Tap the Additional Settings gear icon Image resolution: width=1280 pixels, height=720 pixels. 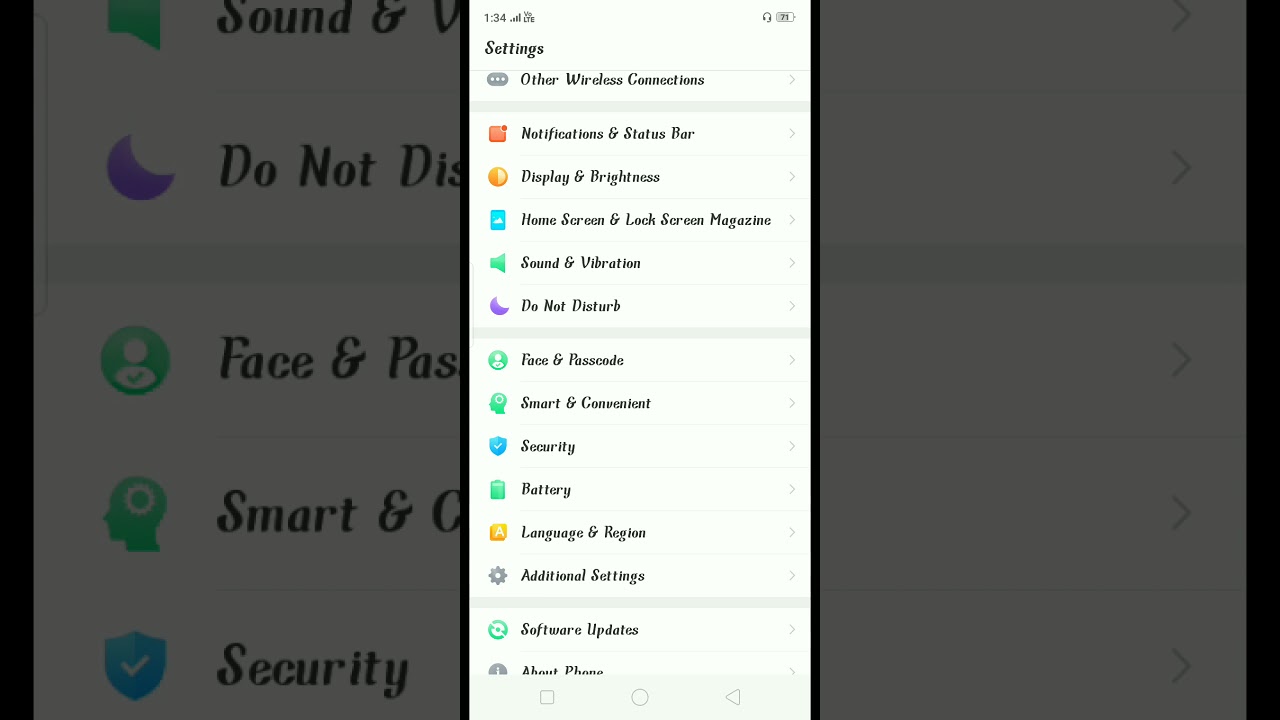[x=497, y=575]
